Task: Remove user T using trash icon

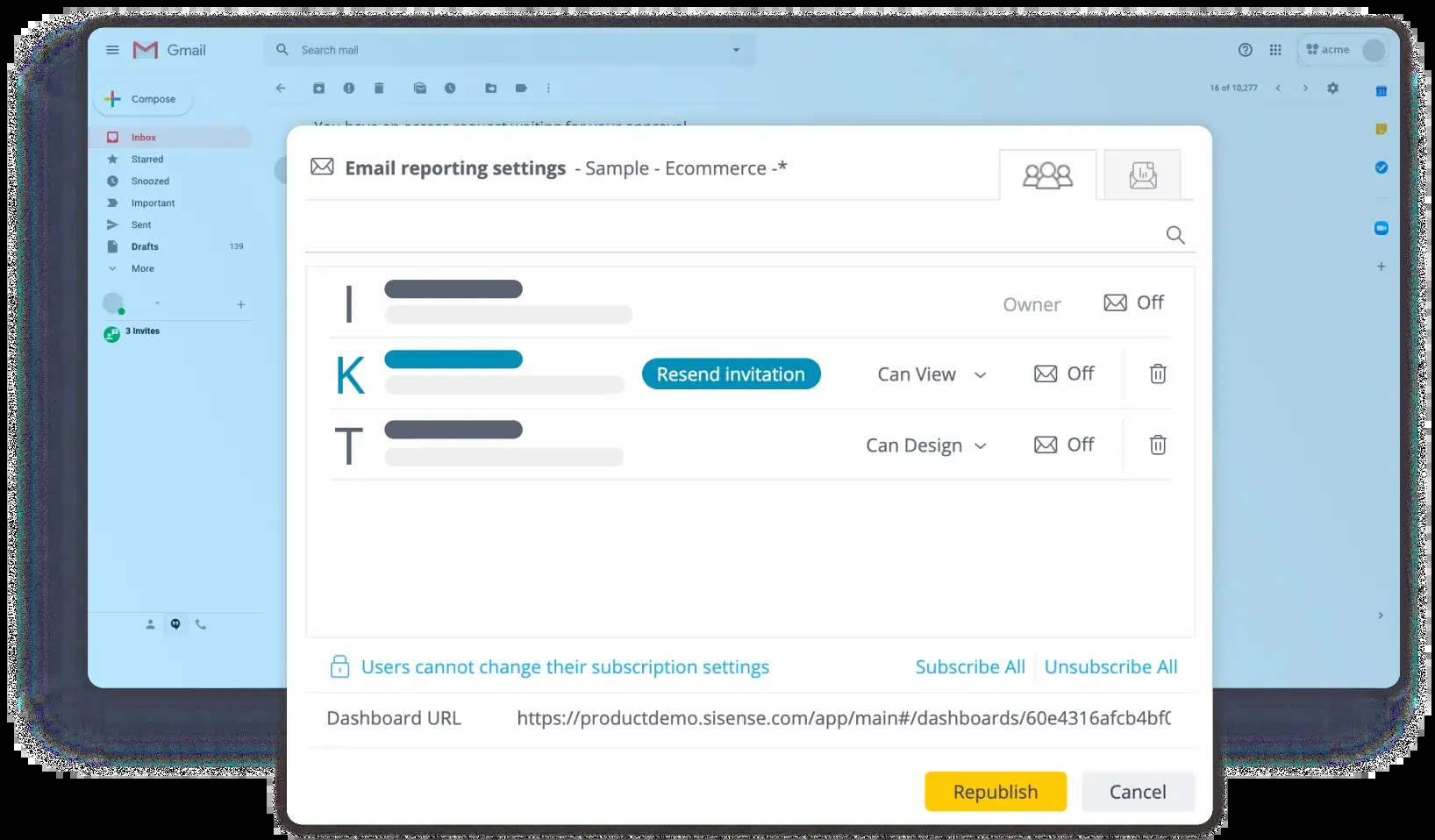Action: 1158,445
